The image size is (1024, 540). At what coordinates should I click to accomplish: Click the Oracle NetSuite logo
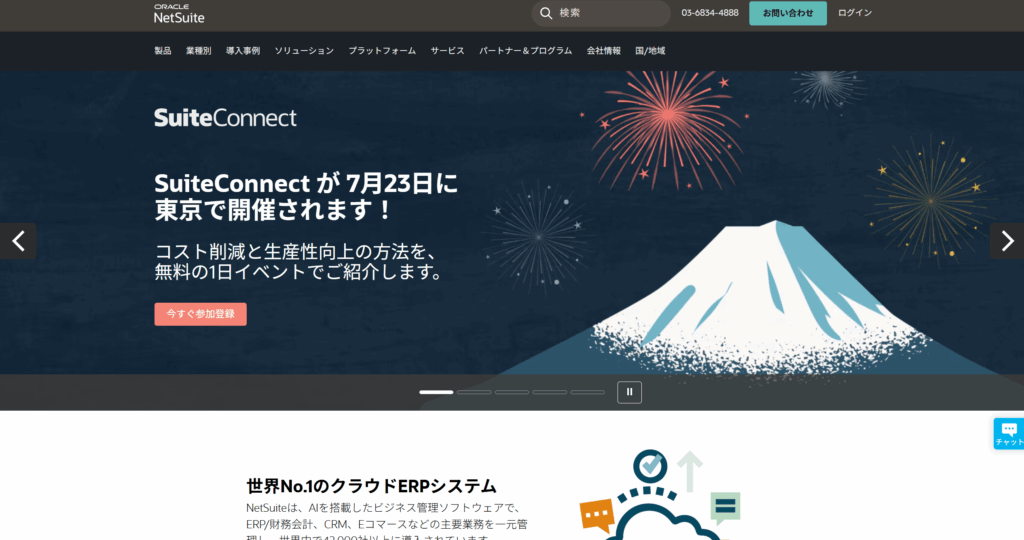click(179, 14)
